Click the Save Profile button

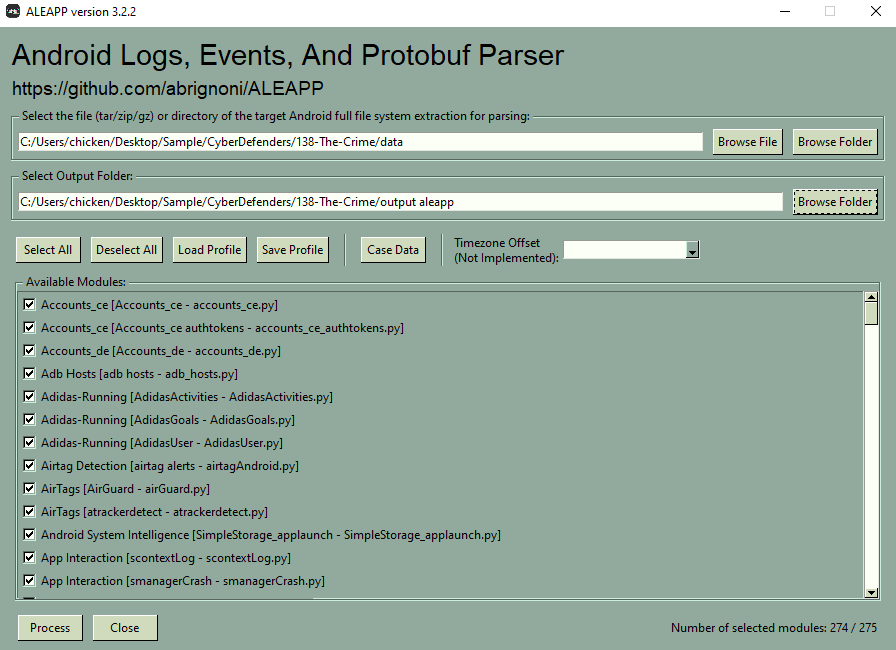pyautogui.click(x=293, y=250)
